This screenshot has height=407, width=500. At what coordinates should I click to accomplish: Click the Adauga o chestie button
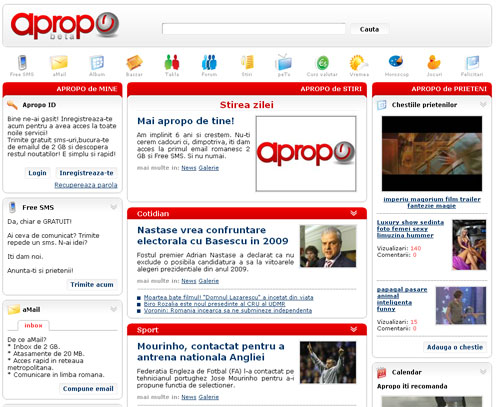455,347
